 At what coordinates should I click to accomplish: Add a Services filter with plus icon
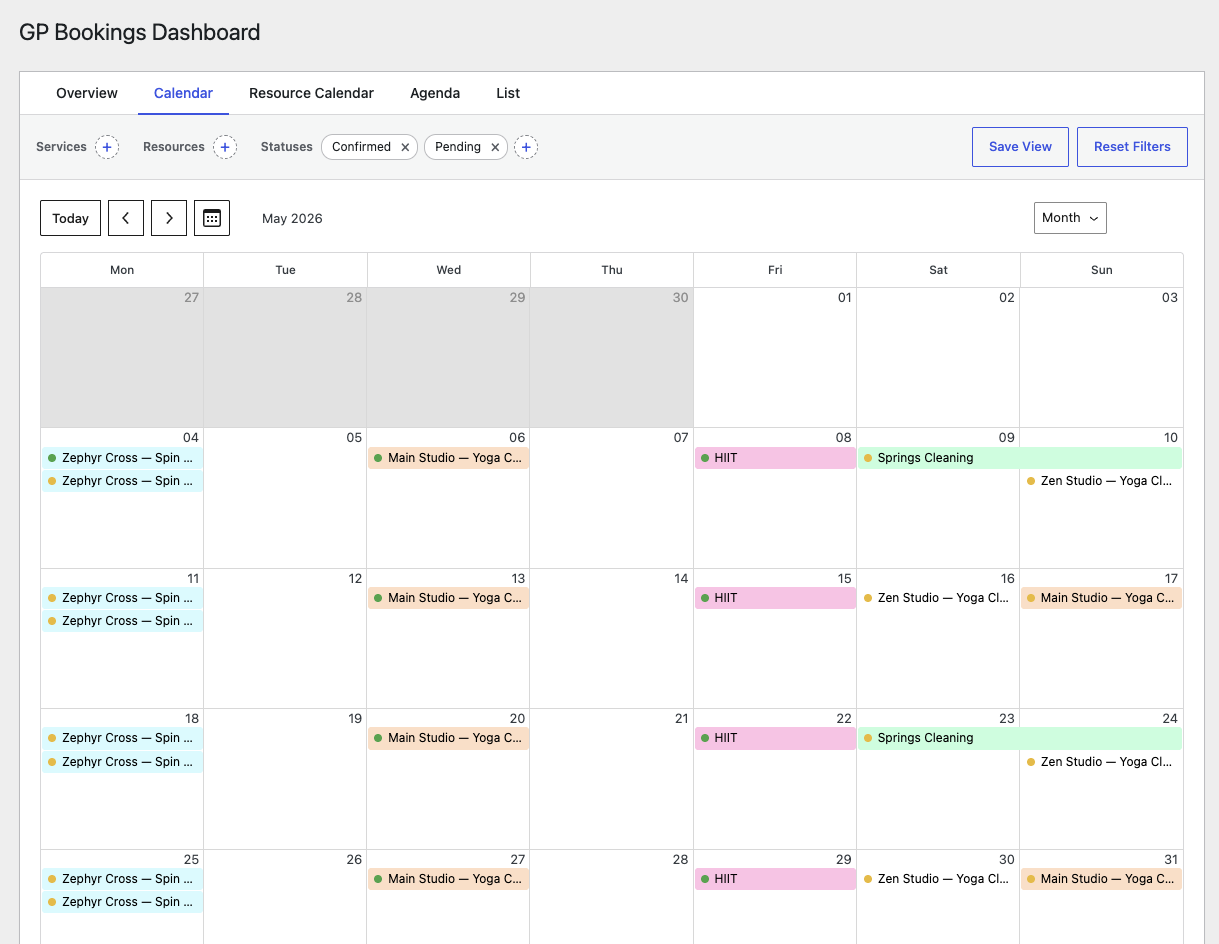pyautogui.click(x=107, y=147)
